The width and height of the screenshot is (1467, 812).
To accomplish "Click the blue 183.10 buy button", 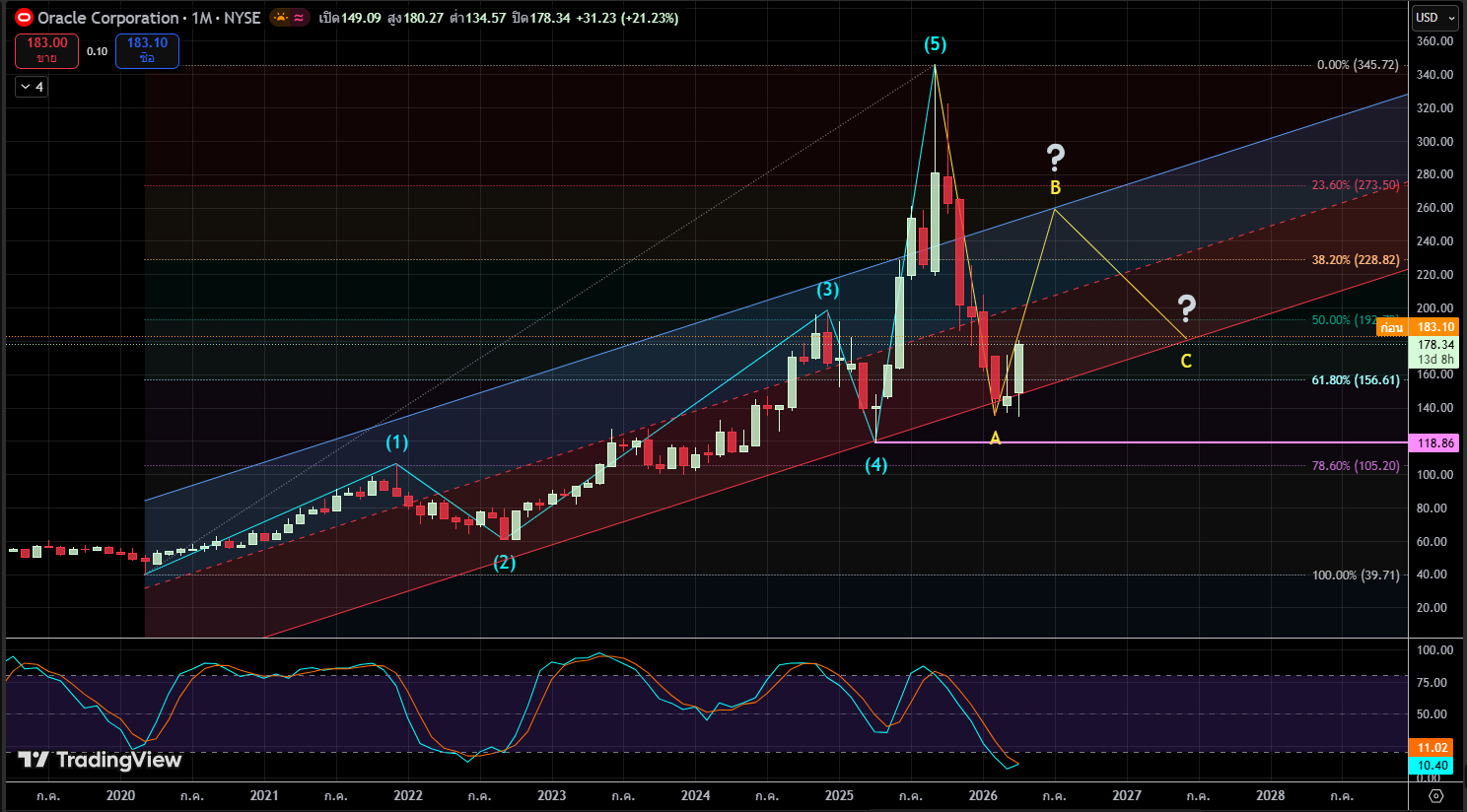I will (147, 50).
